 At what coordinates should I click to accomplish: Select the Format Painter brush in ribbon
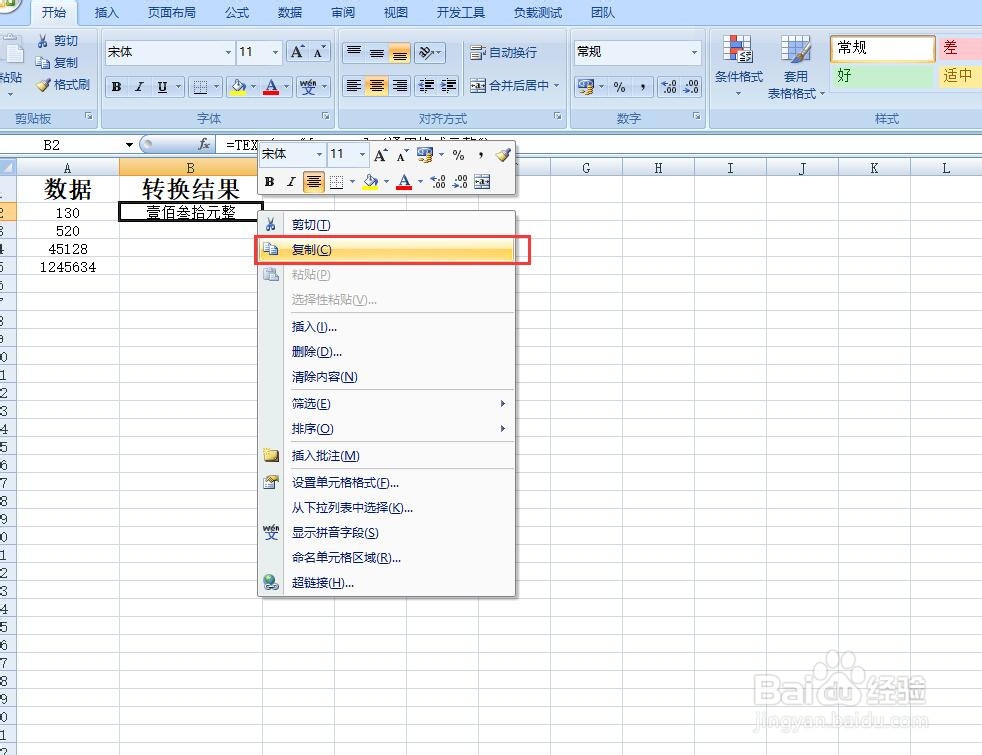click(x=43, y=85)
